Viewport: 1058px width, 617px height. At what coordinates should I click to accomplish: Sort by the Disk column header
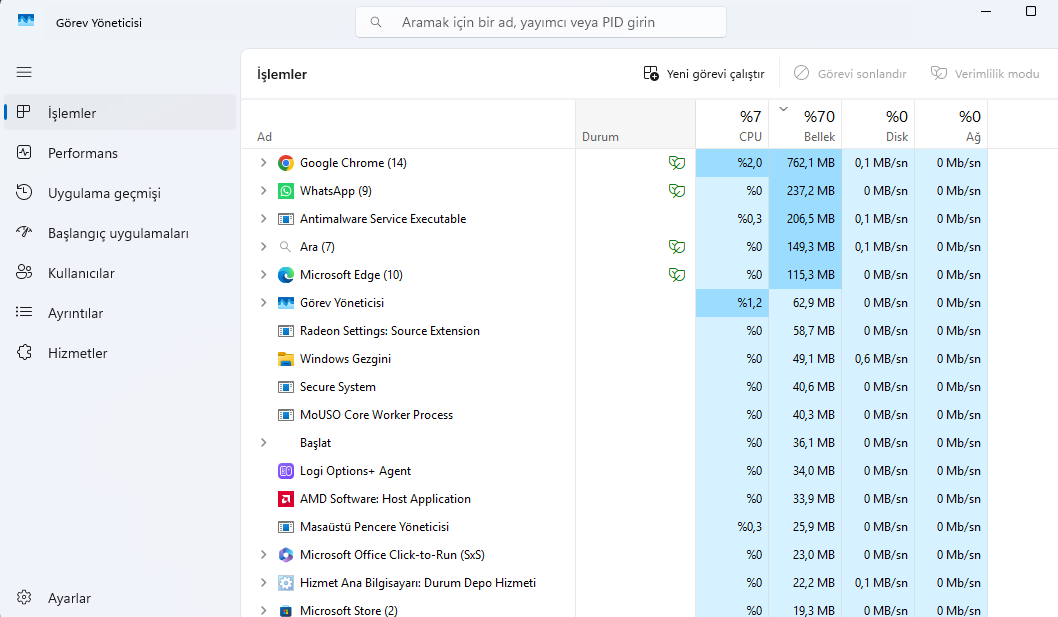[878, 124]
